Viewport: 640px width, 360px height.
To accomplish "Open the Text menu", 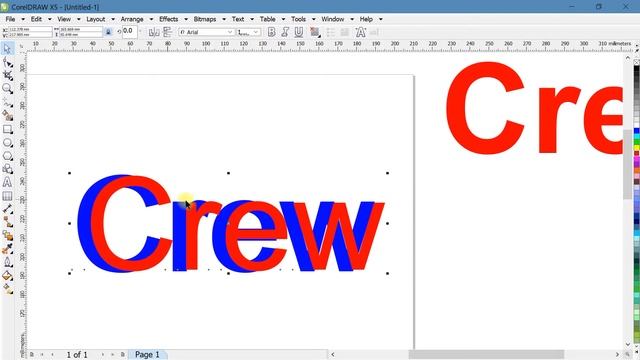I will tap(238, 19).
